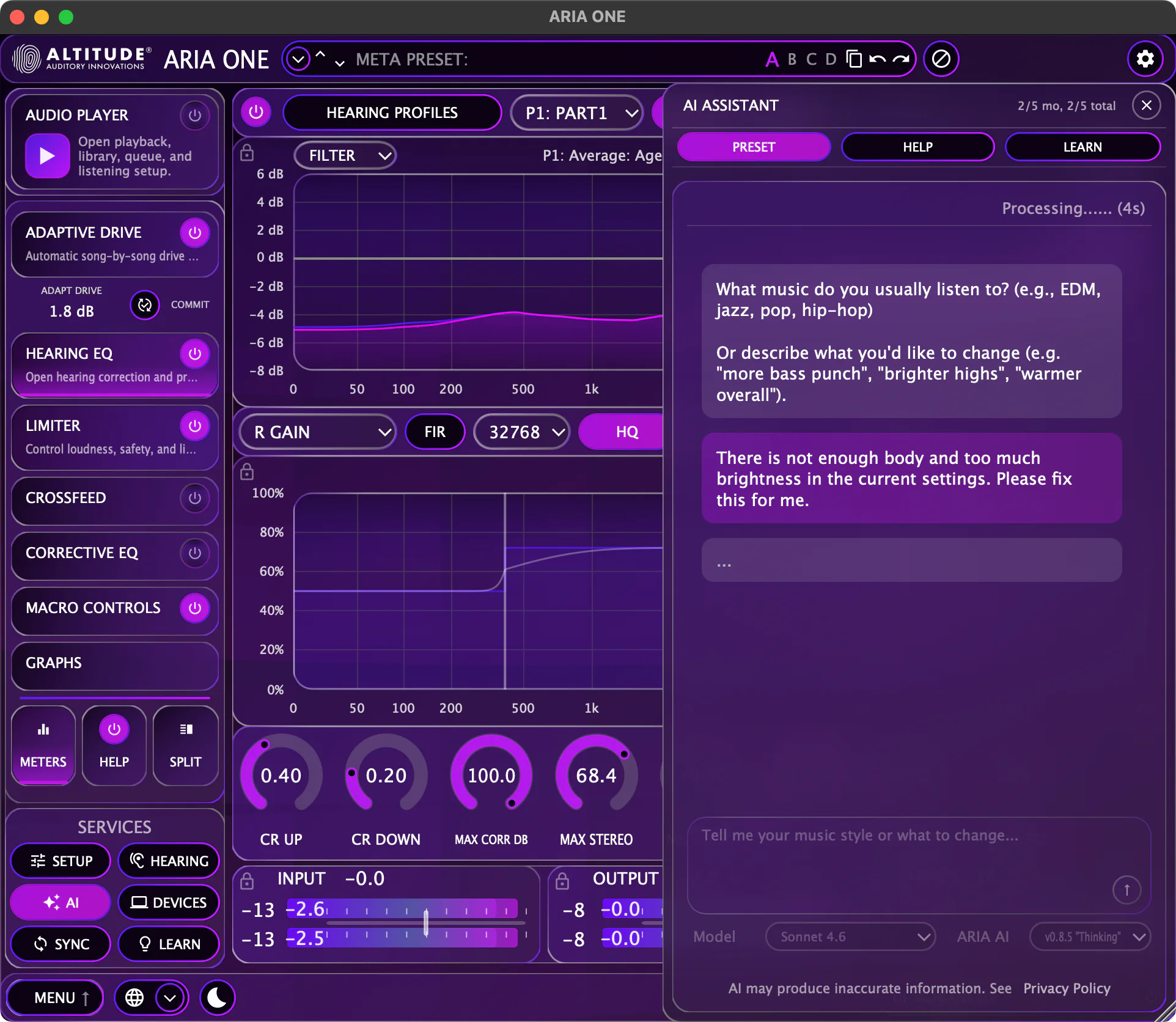Switch to the HELP tab in AI Assistant
1176x1022 pixels.
(x=917, y=147)
